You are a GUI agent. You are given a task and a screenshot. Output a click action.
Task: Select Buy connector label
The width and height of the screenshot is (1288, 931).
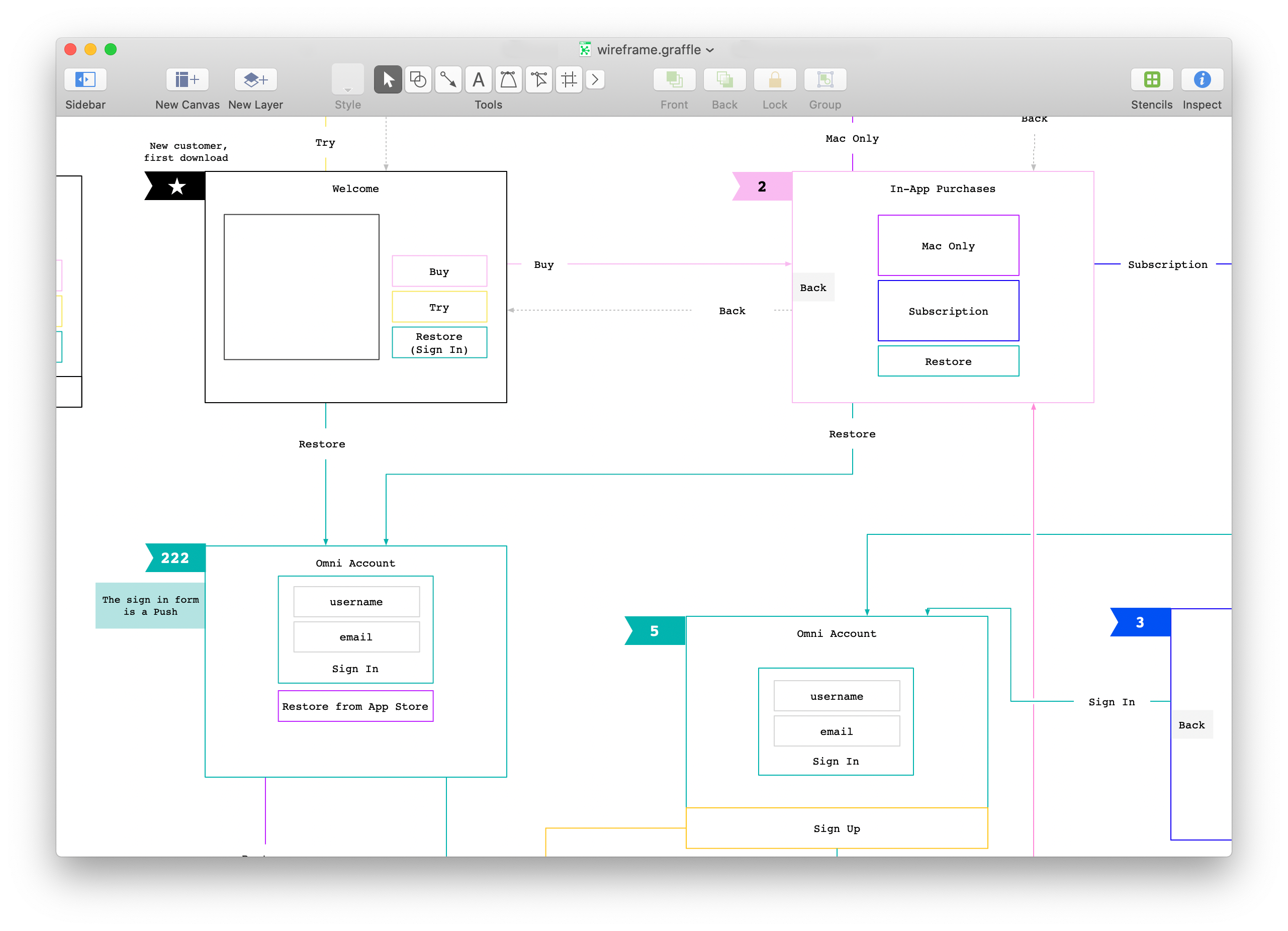(544, 265)
